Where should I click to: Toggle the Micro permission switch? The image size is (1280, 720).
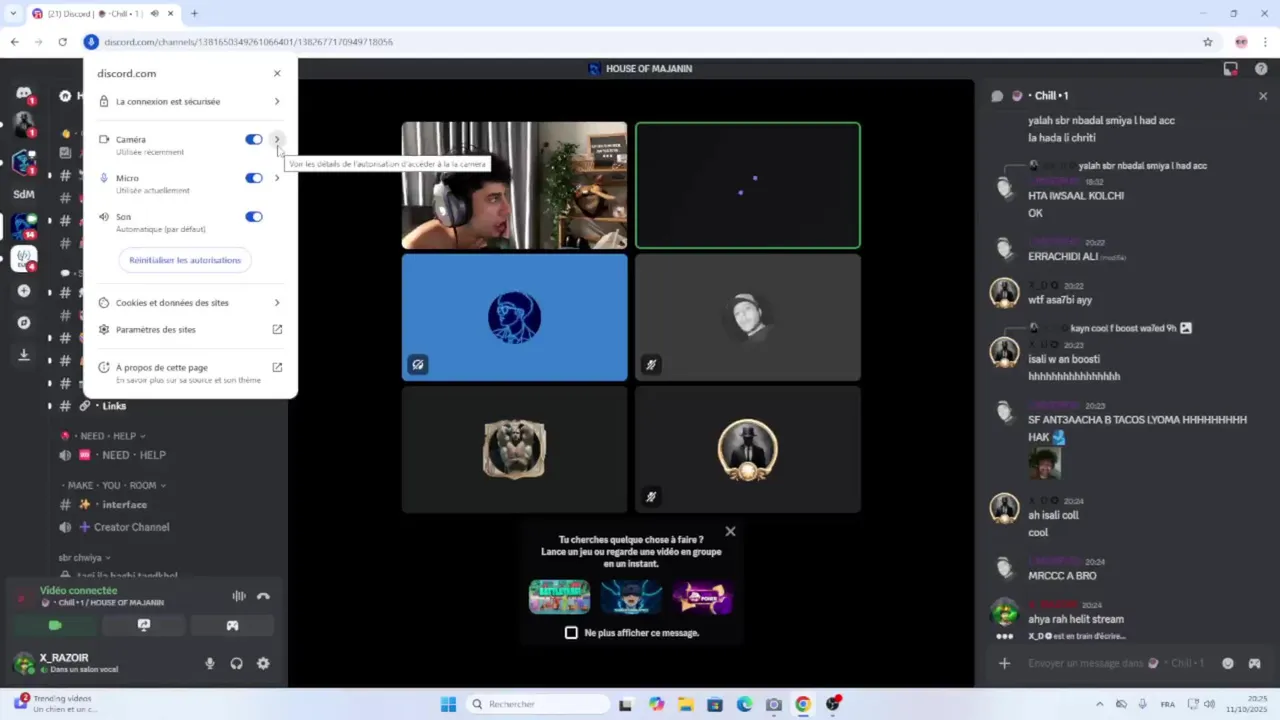tap(254, 178)
